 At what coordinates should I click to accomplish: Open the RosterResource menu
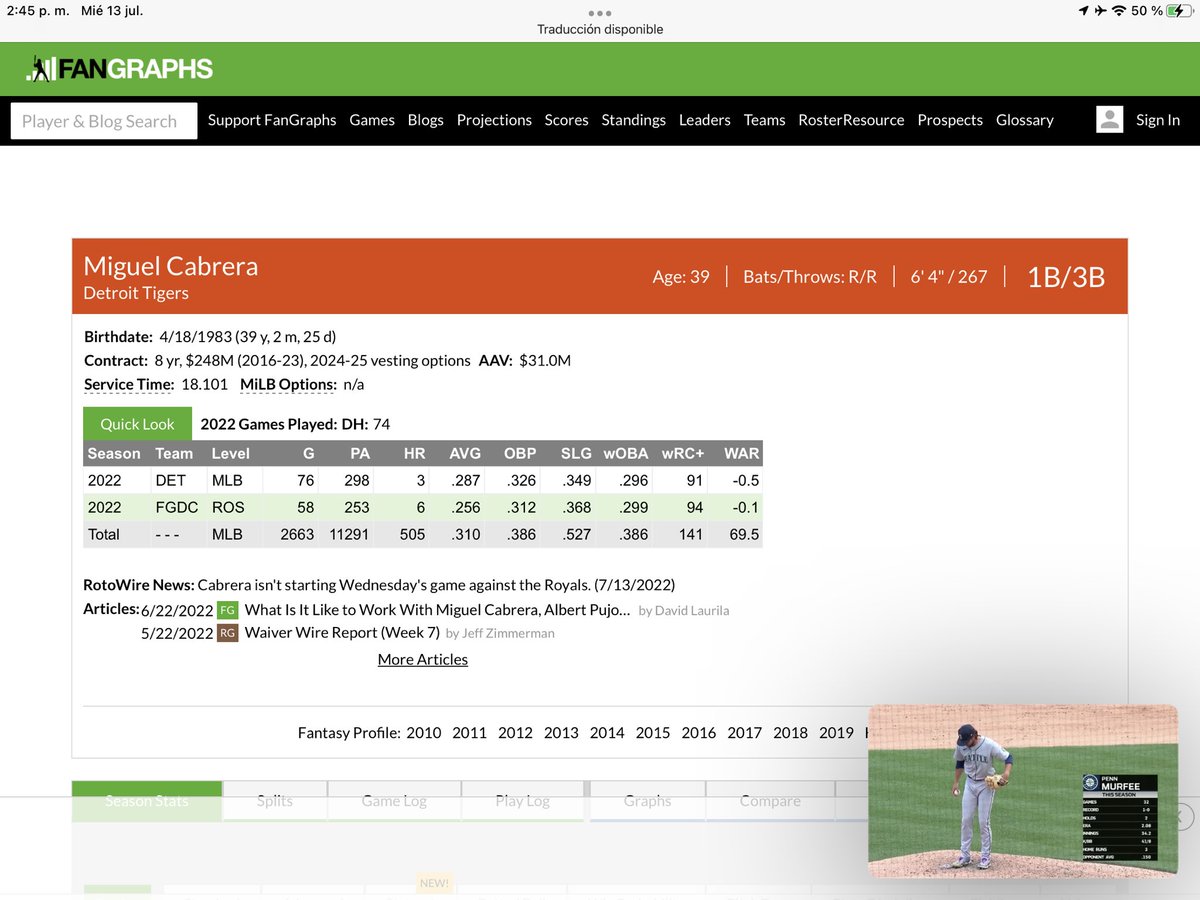851,120
